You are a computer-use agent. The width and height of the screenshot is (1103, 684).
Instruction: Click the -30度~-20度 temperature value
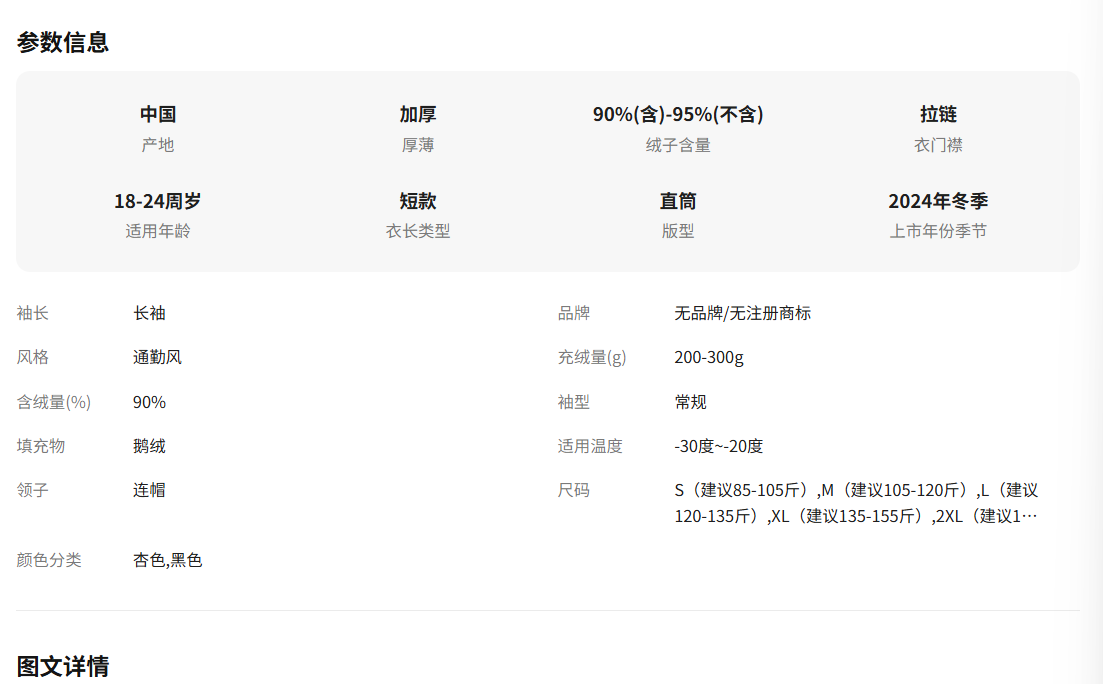pos(718,446)
